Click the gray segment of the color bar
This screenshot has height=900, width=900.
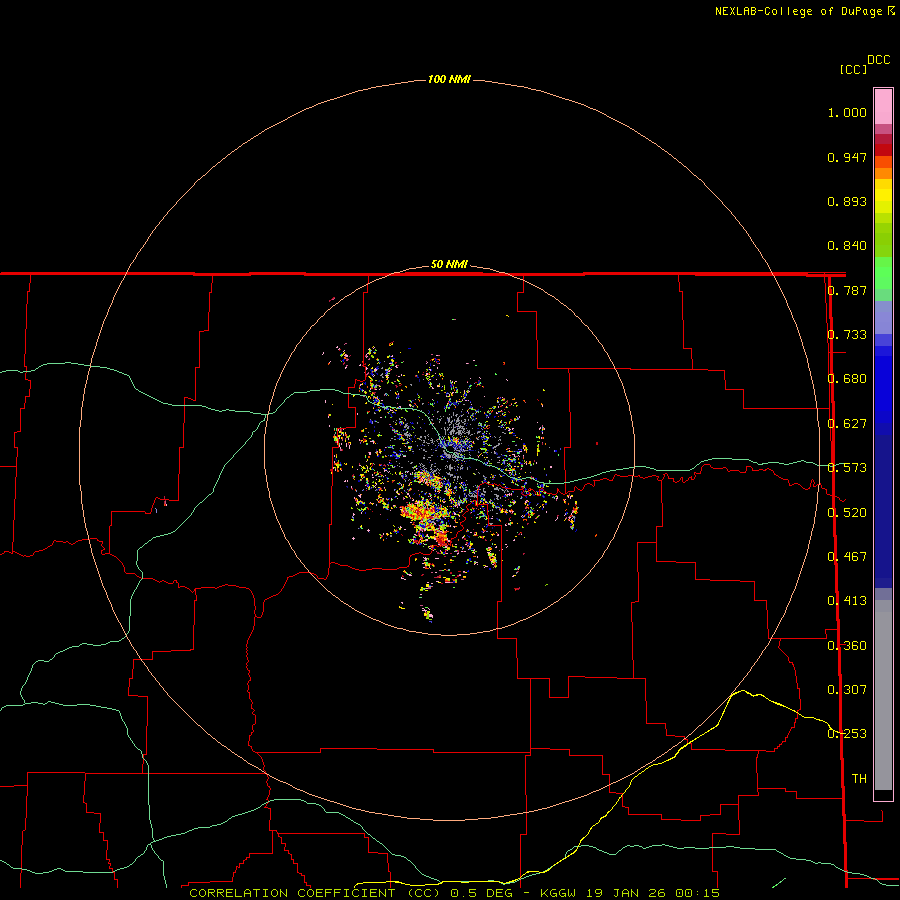tap(883, 695)
